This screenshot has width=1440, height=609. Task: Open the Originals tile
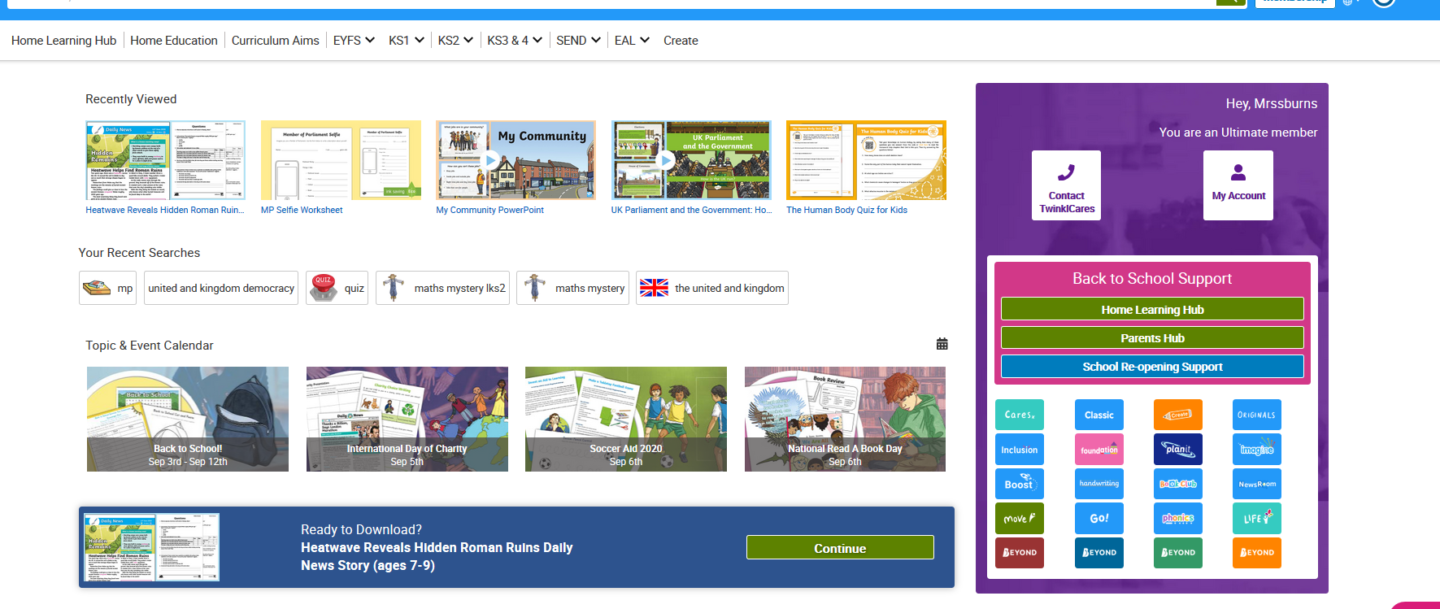click(x=1257, y=415)
